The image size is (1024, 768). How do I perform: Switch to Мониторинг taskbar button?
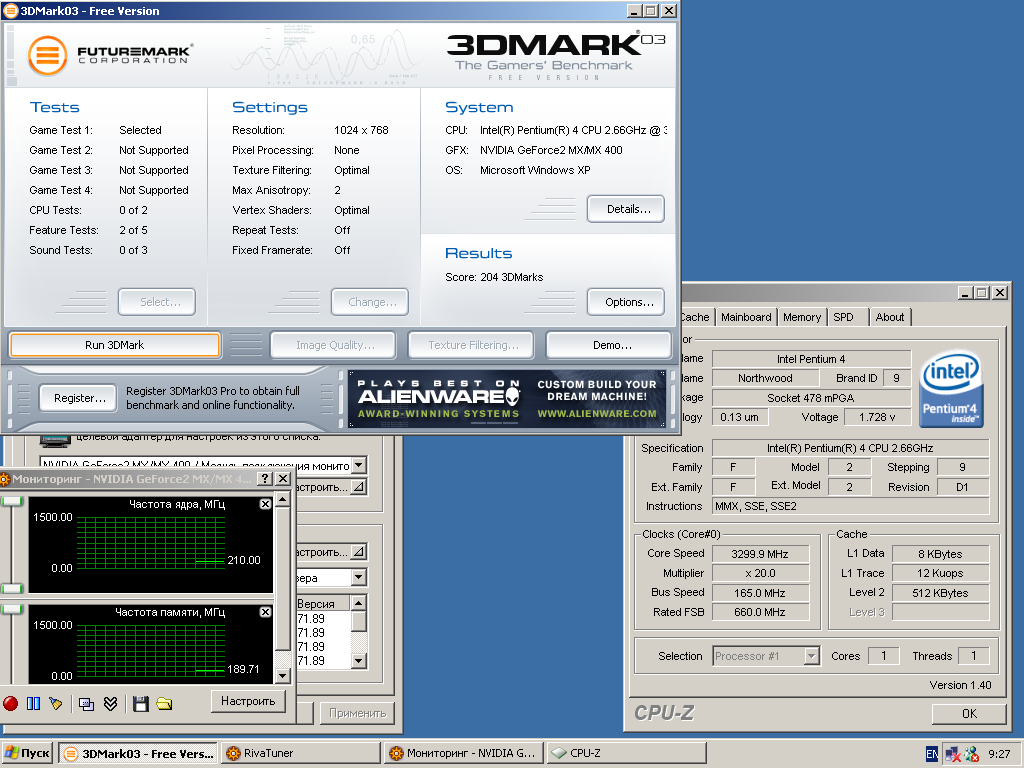463,753
